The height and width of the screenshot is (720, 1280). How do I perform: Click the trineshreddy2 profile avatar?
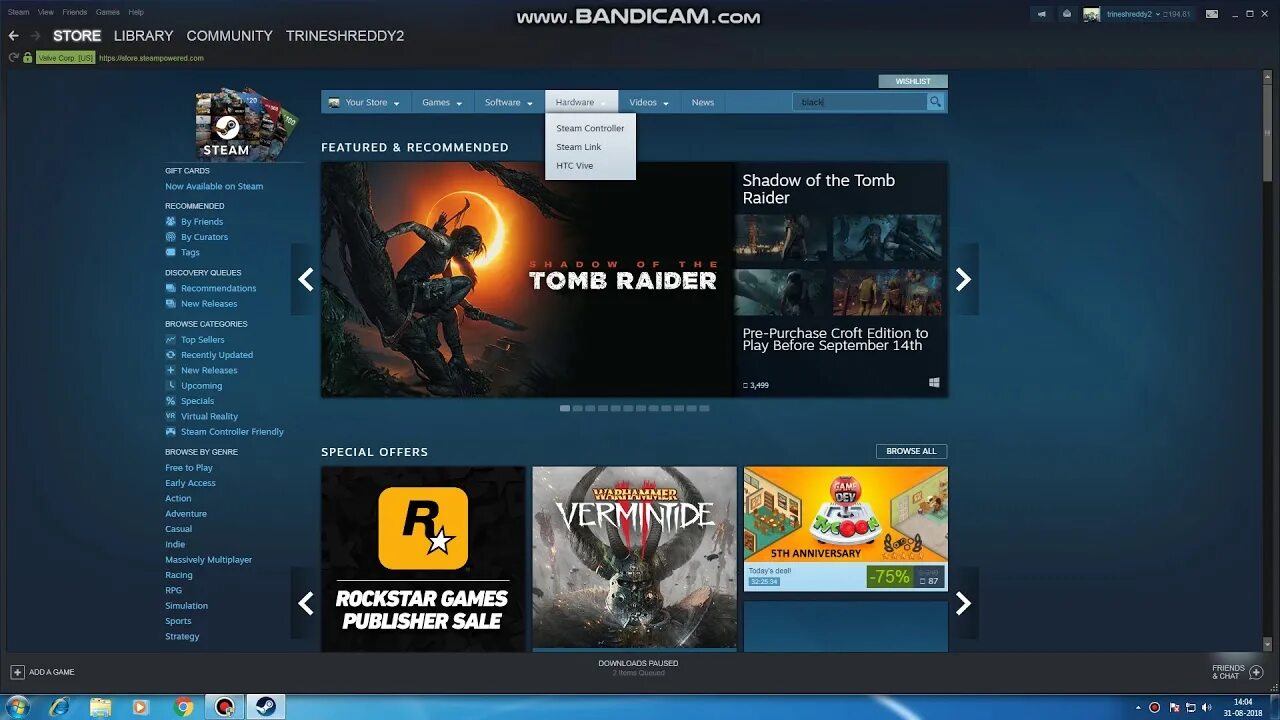pos(1091,14)
